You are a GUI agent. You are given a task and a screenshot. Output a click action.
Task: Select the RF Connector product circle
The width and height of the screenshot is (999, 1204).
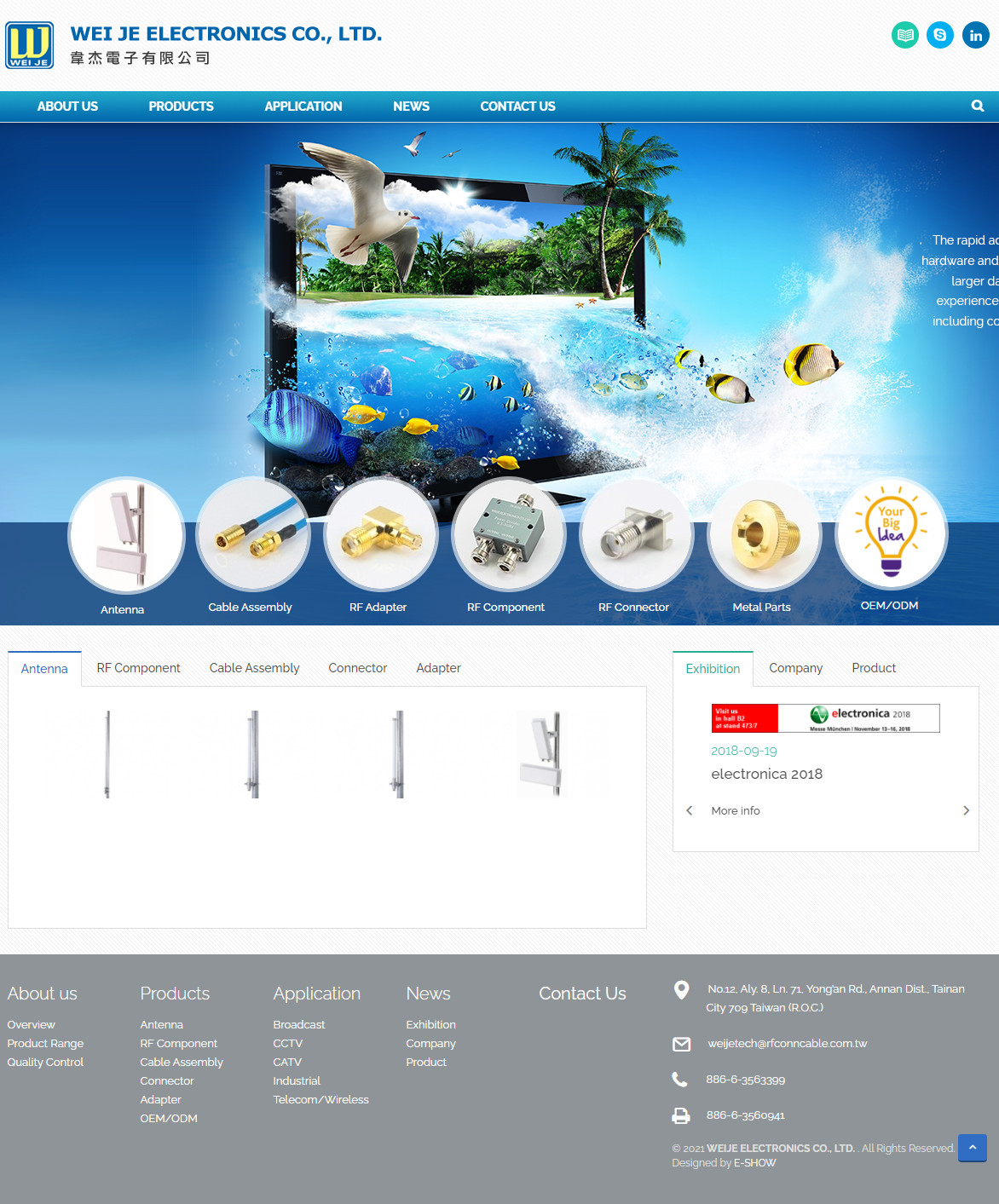(x=637, y=534)
